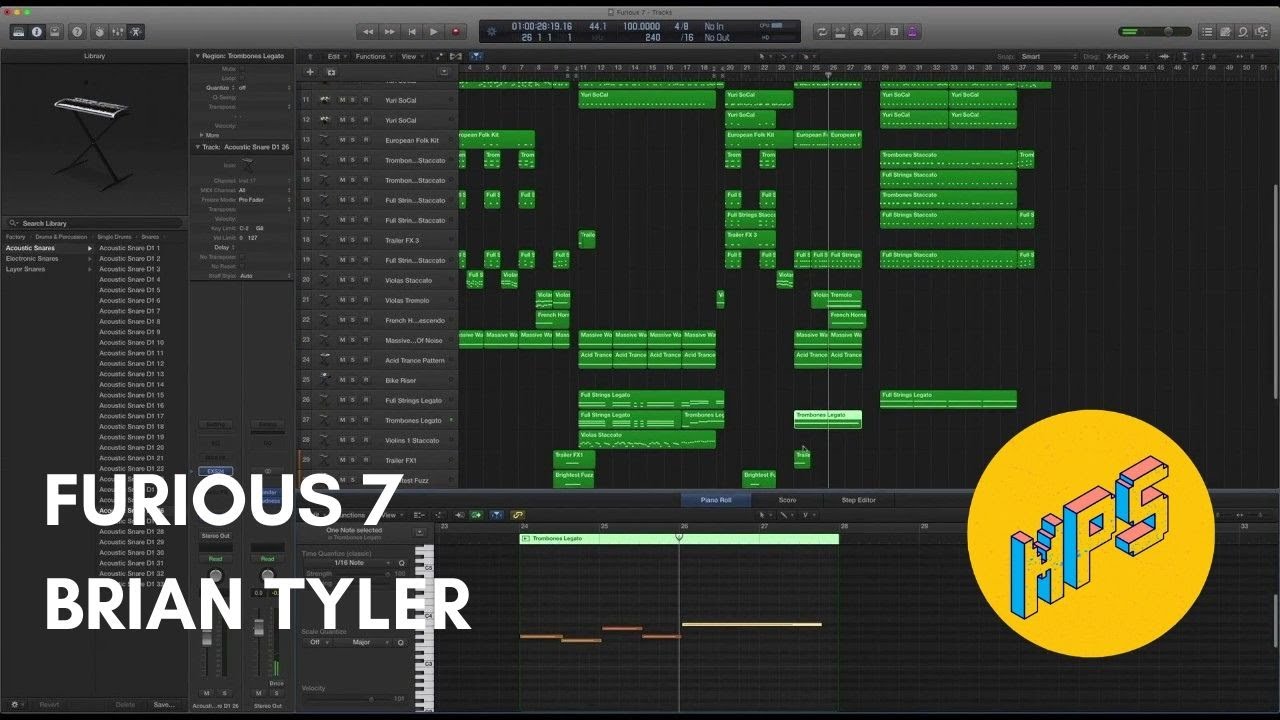Open the Smart Controls knob button
The width and height of the screenshot is (1280, 720).
pyautogui.click(x=99, y=32)
